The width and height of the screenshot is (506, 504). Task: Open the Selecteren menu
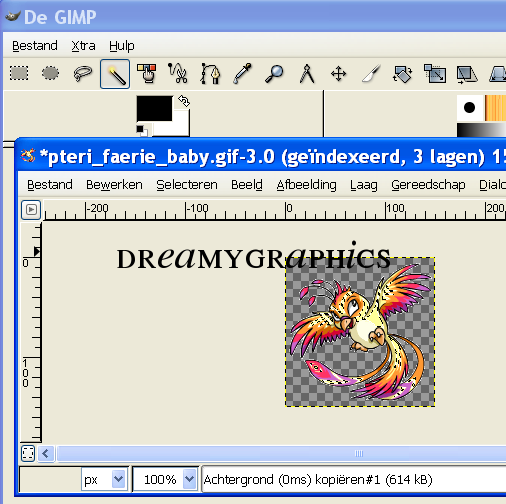click(x=187, y=185)
